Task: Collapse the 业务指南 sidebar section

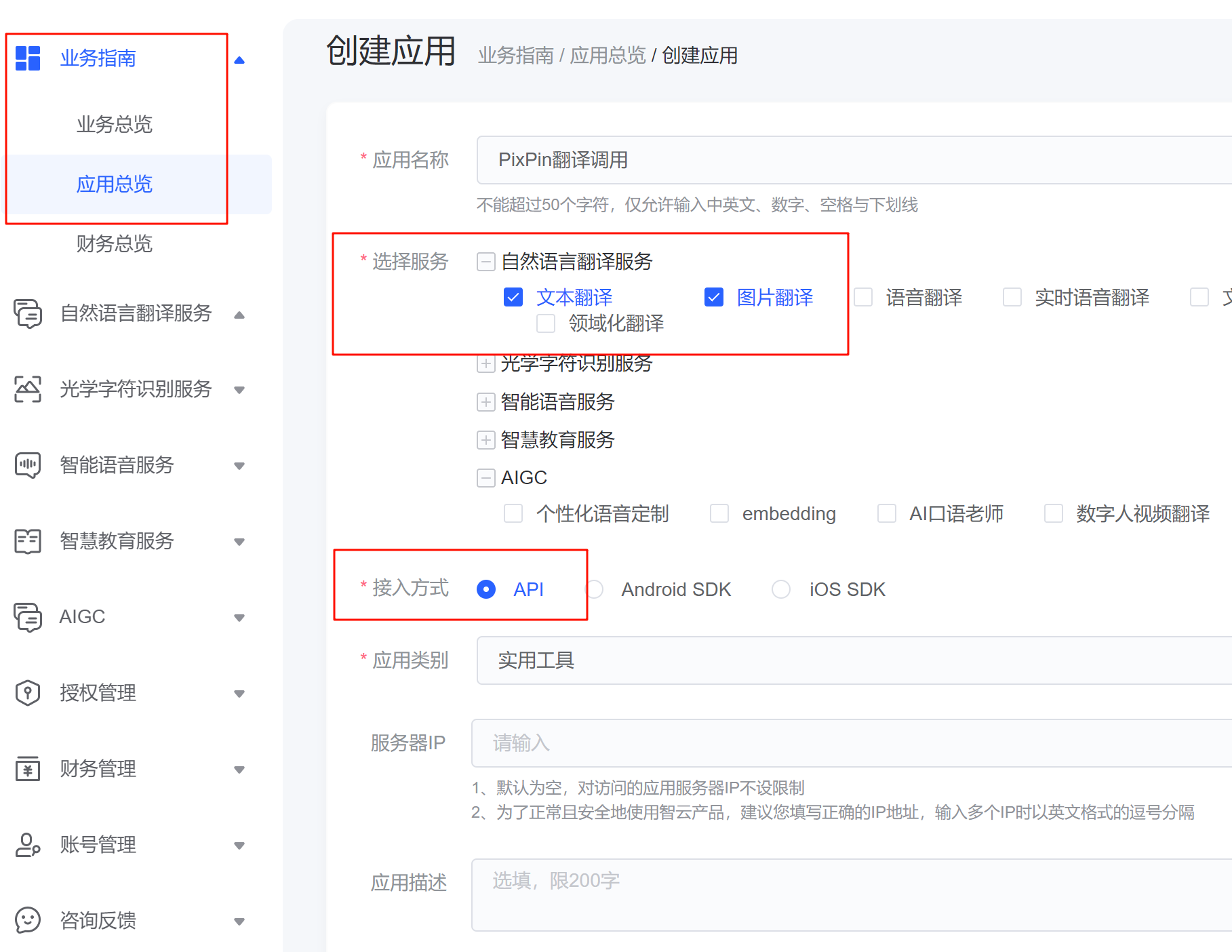Action: [x=239, y=59]
